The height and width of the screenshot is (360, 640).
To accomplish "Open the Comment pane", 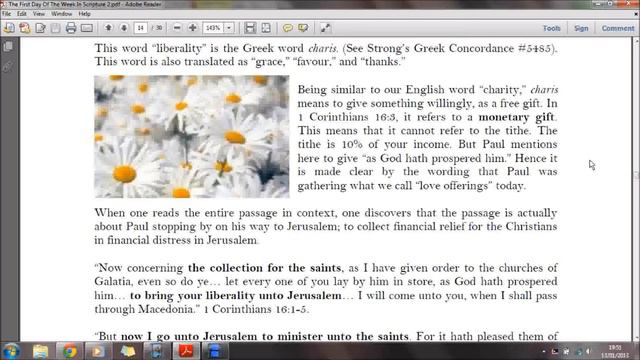I will tap(618, 28).
